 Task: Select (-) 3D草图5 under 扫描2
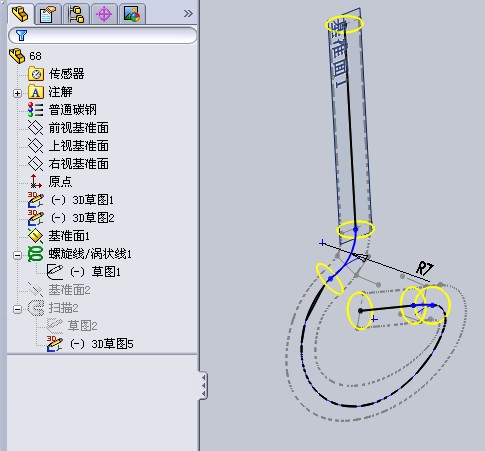point(102,344)
